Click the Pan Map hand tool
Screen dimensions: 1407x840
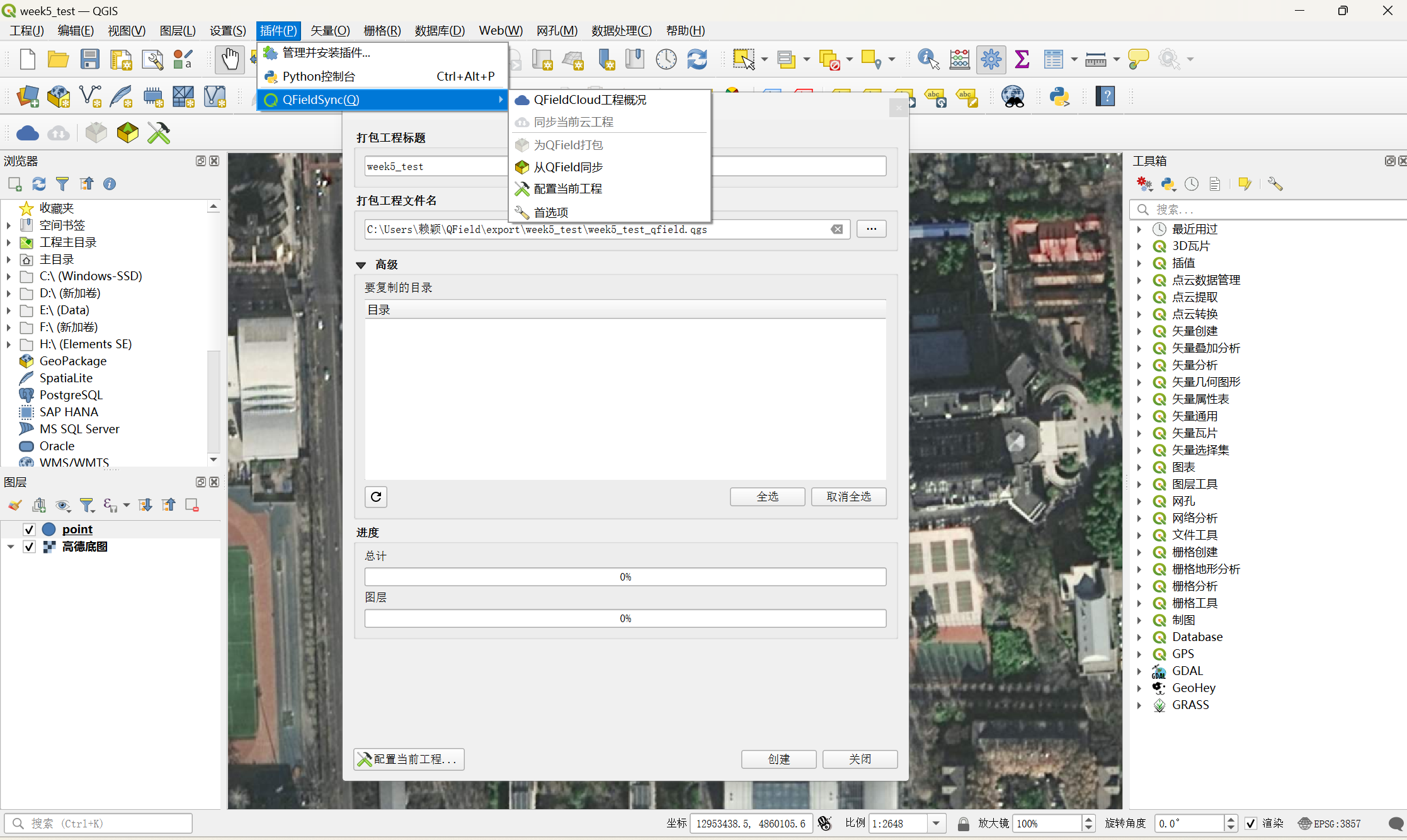point(229,60)
